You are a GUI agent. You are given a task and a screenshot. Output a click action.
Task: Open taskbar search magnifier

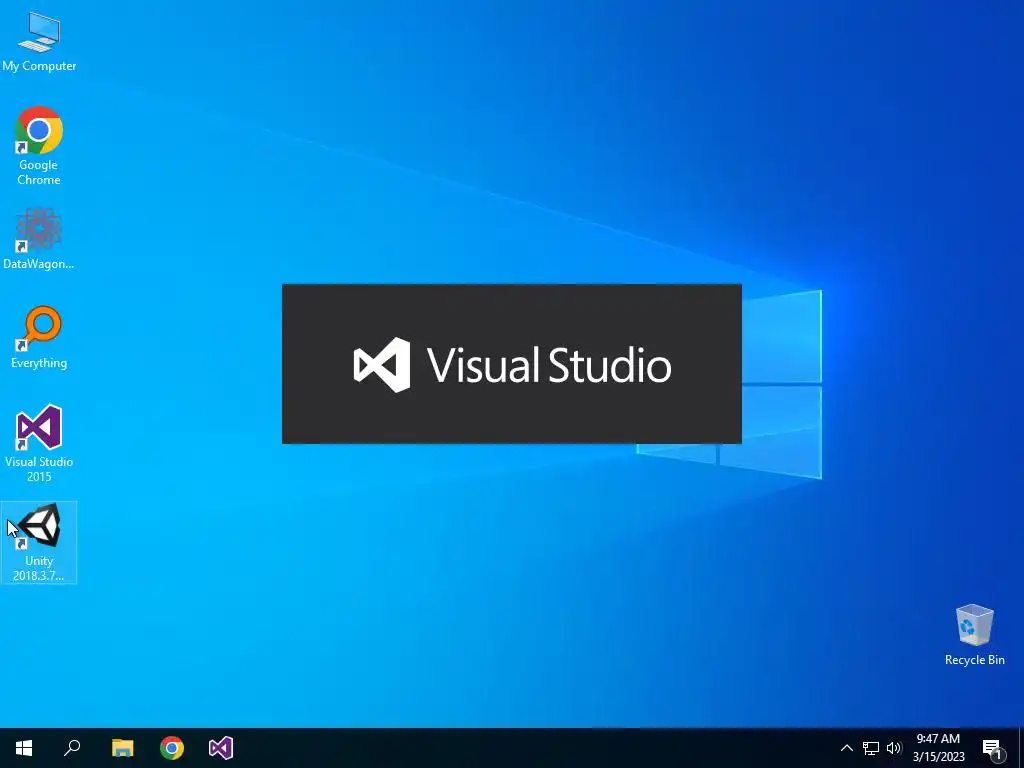[x=72, y=748]
